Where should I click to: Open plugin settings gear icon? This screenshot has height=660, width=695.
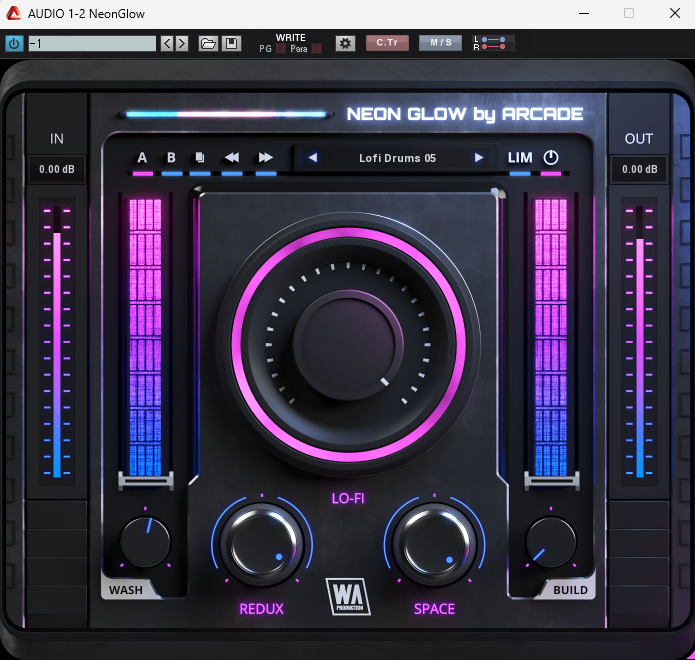coord(345,43)
